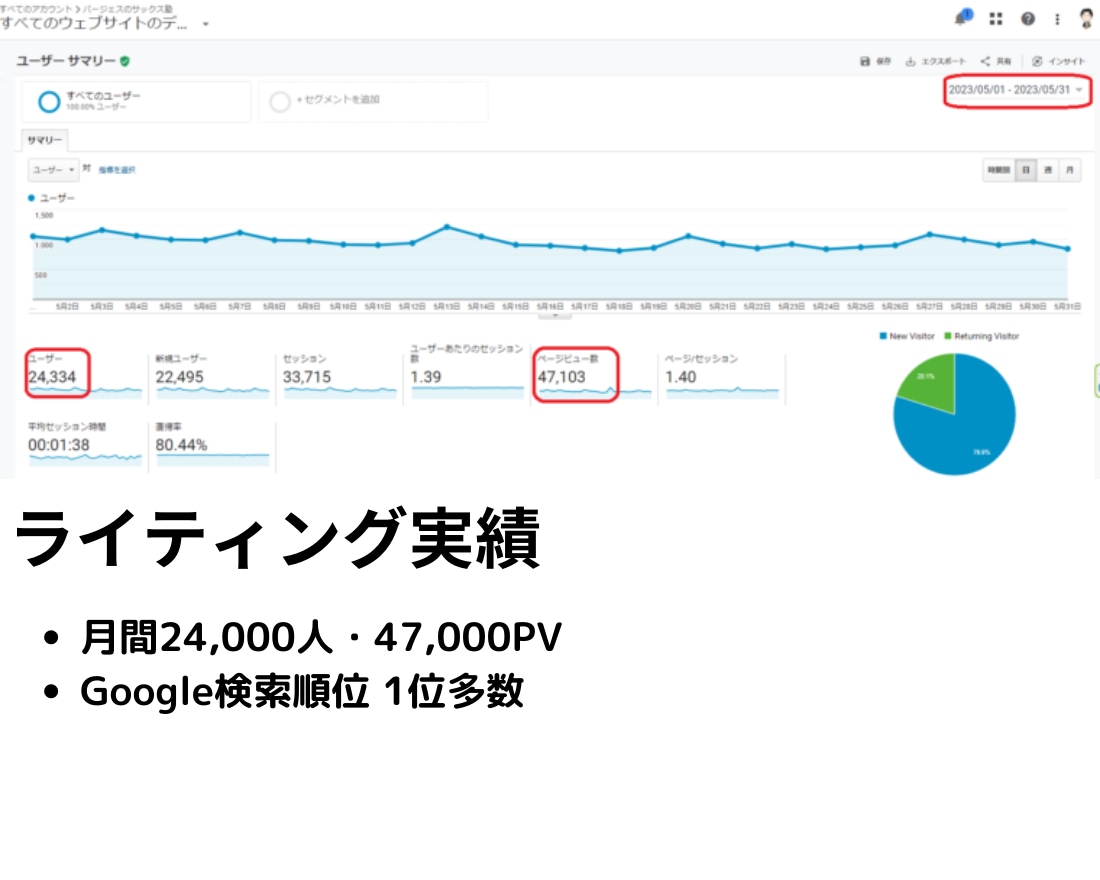
Task: Select the ユーザーあたりのセッション数 1.39 tile
Action: click(467, 372)
